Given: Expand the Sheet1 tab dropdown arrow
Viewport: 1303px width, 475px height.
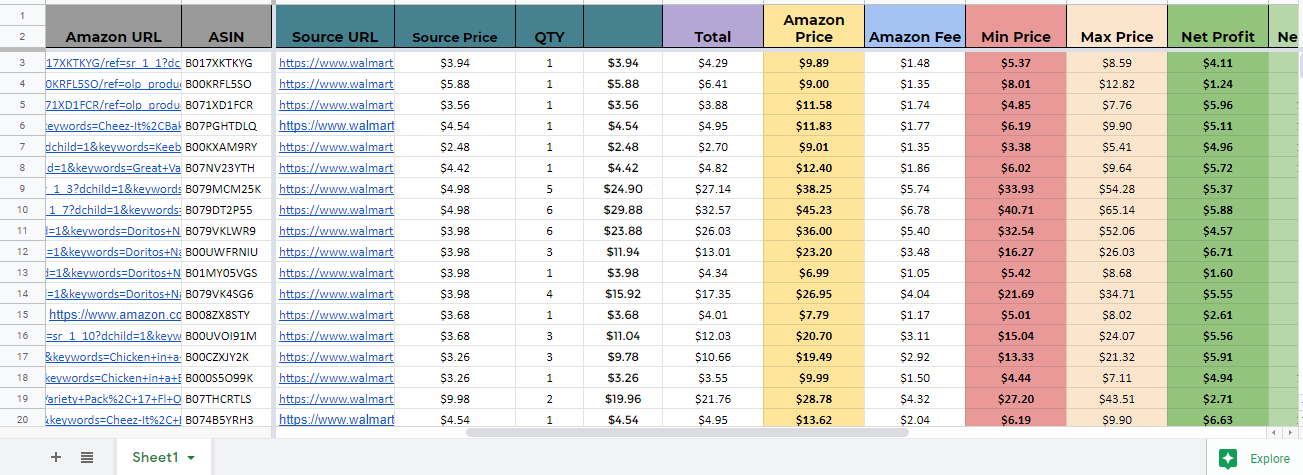Looking at the screenshot, I should point(191,457).
